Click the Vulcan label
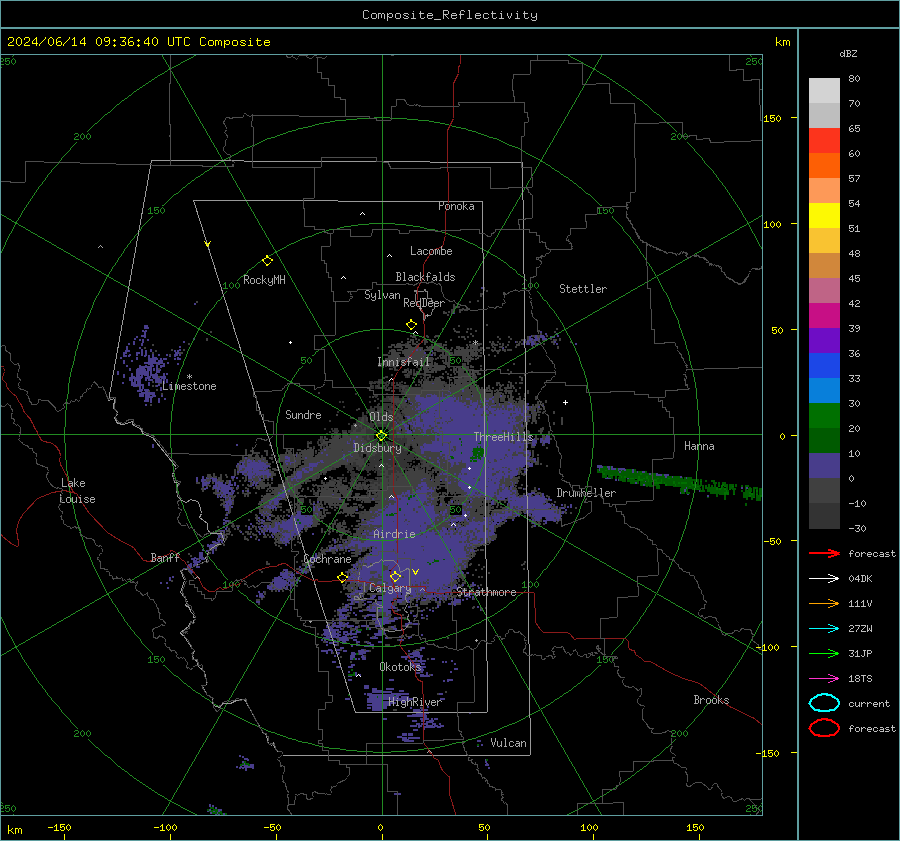Viewport: 900px width, 841px height. (x=508, y=743)
